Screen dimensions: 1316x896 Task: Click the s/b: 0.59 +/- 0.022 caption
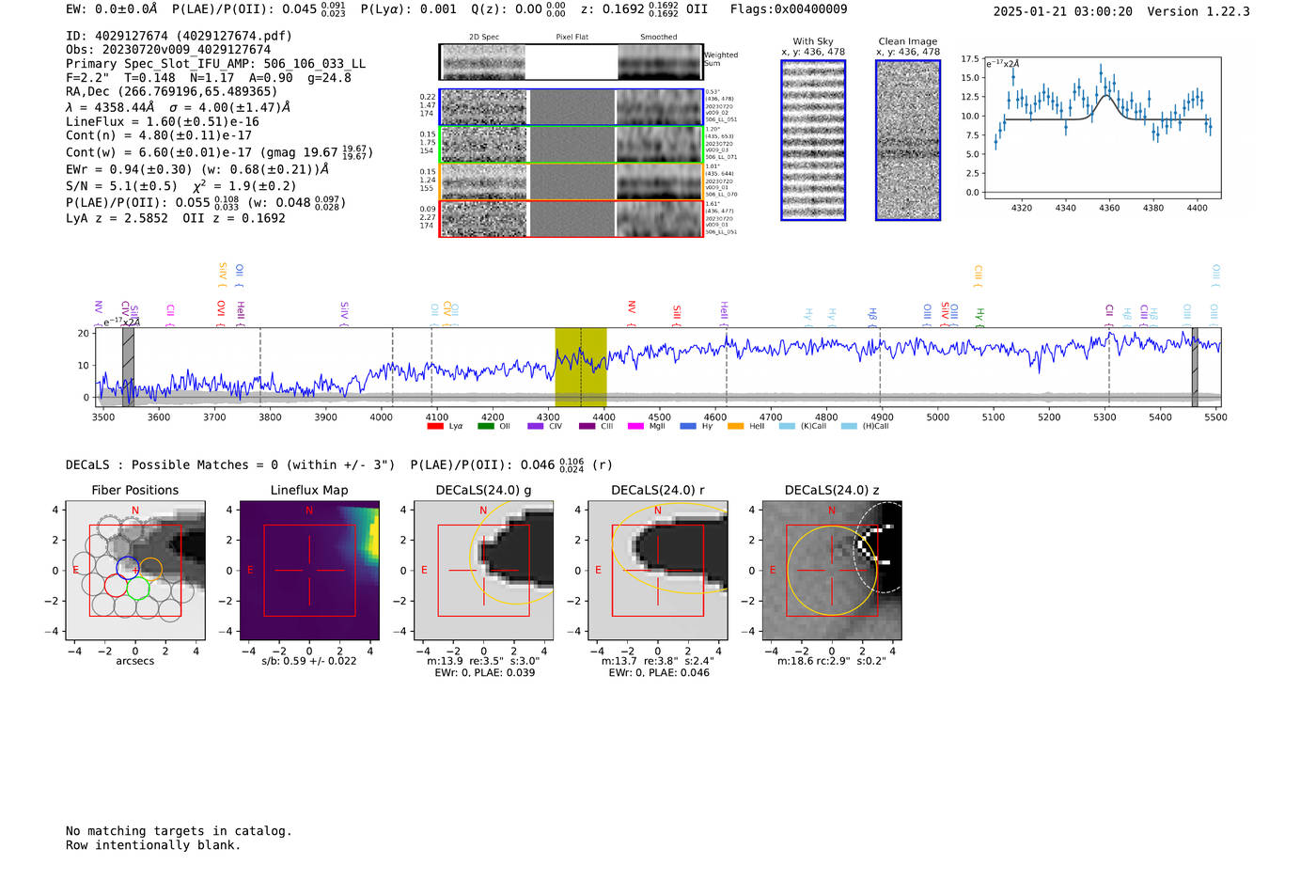coord(309,661)
